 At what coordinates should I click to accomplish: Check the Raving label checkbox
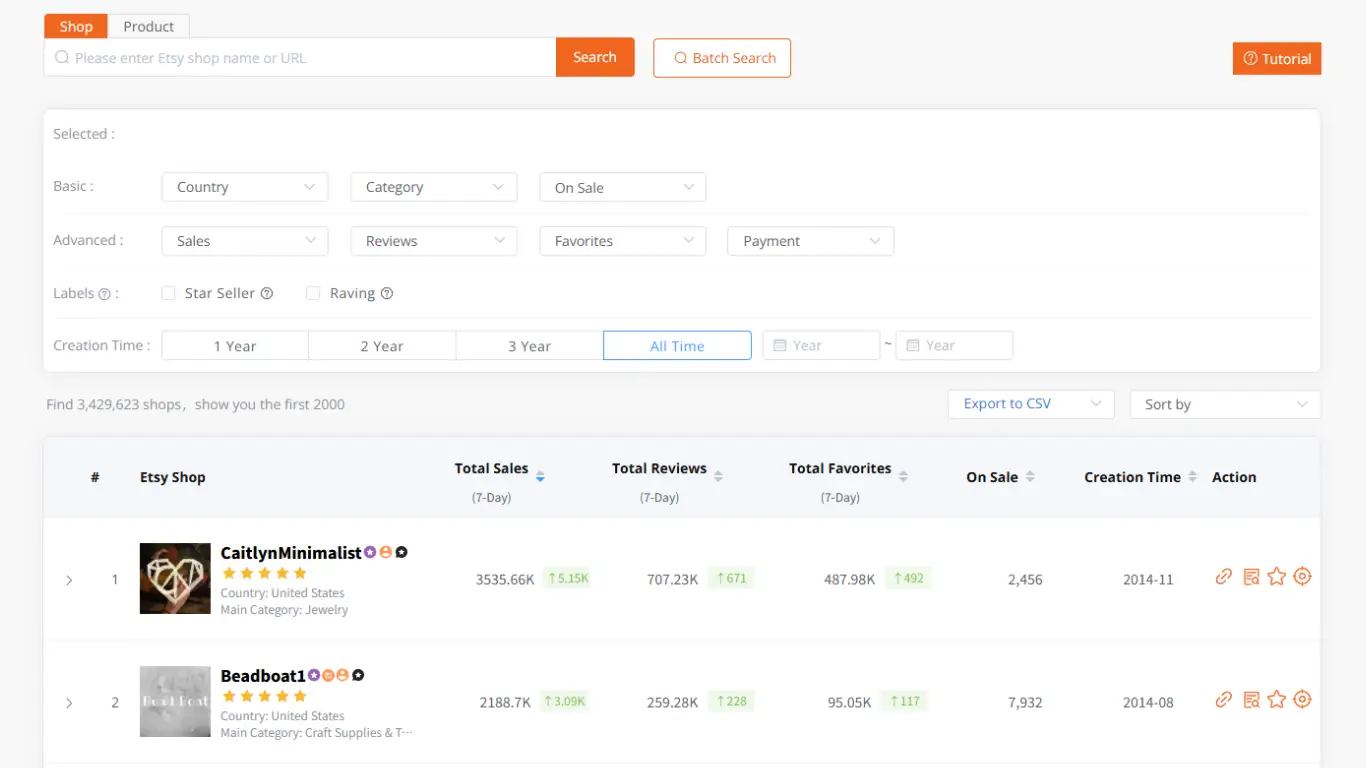pos(313,294)
